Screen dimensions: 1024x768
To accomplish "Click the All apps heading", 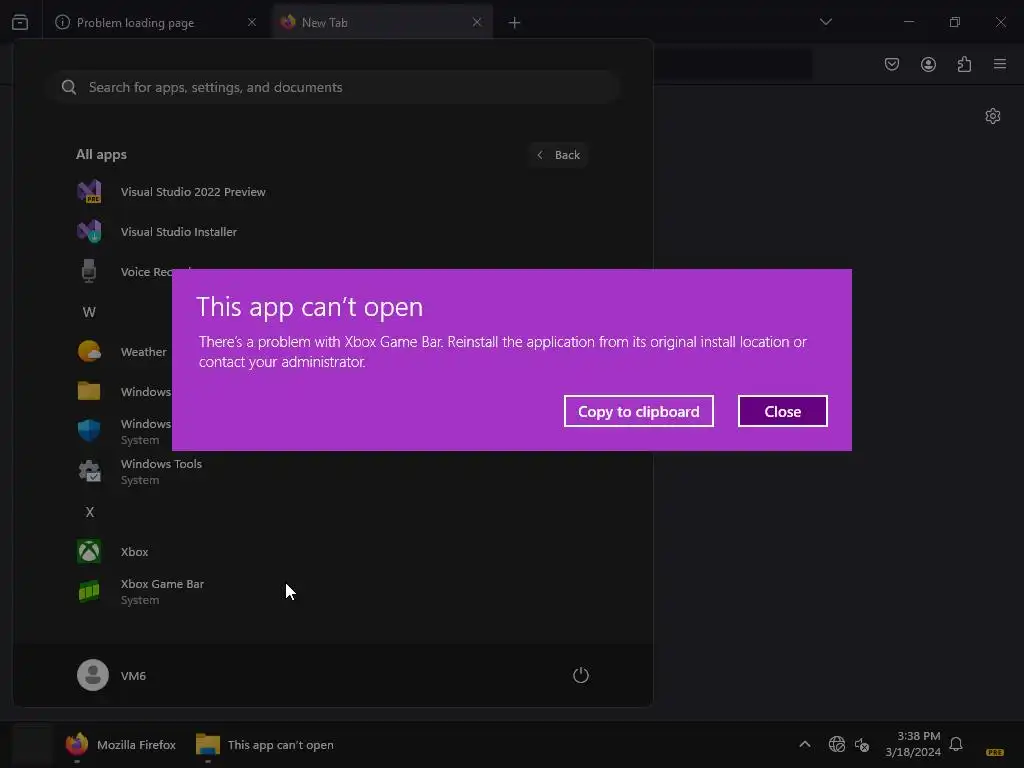I will [x=101, y=155].
